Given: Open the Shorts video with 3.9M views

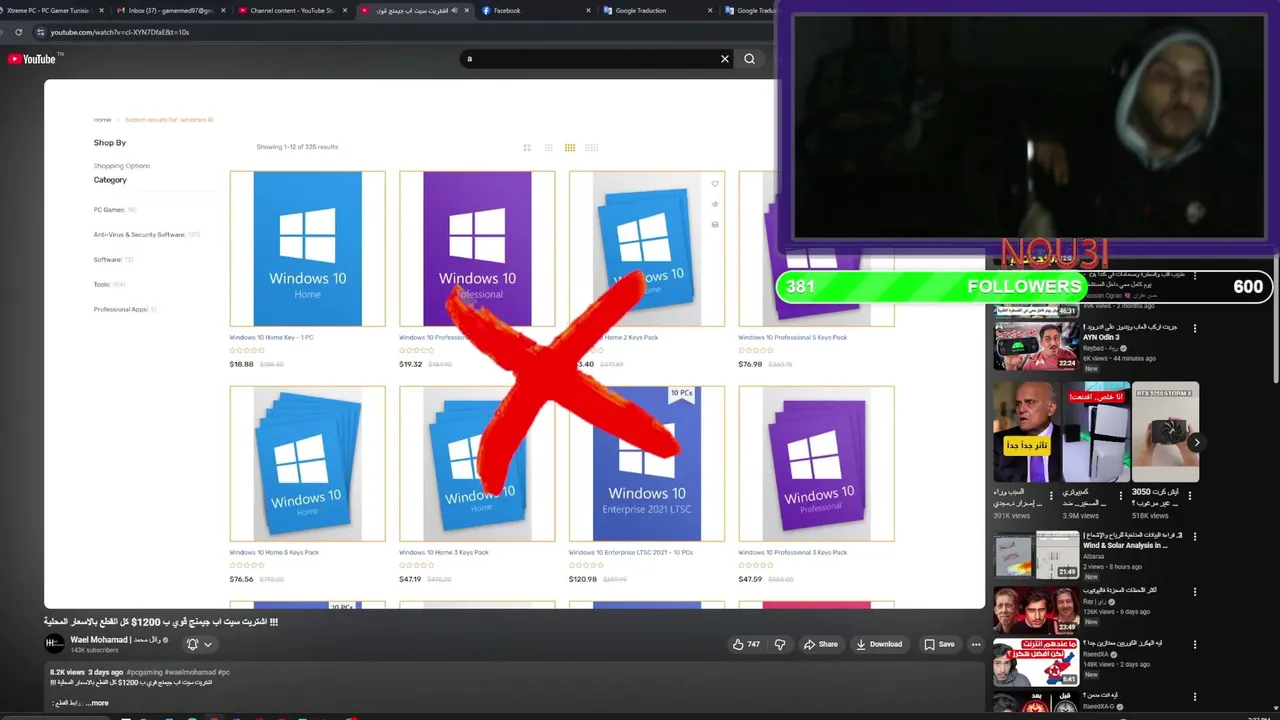Looking at the screenshot, I should 1095,433.
